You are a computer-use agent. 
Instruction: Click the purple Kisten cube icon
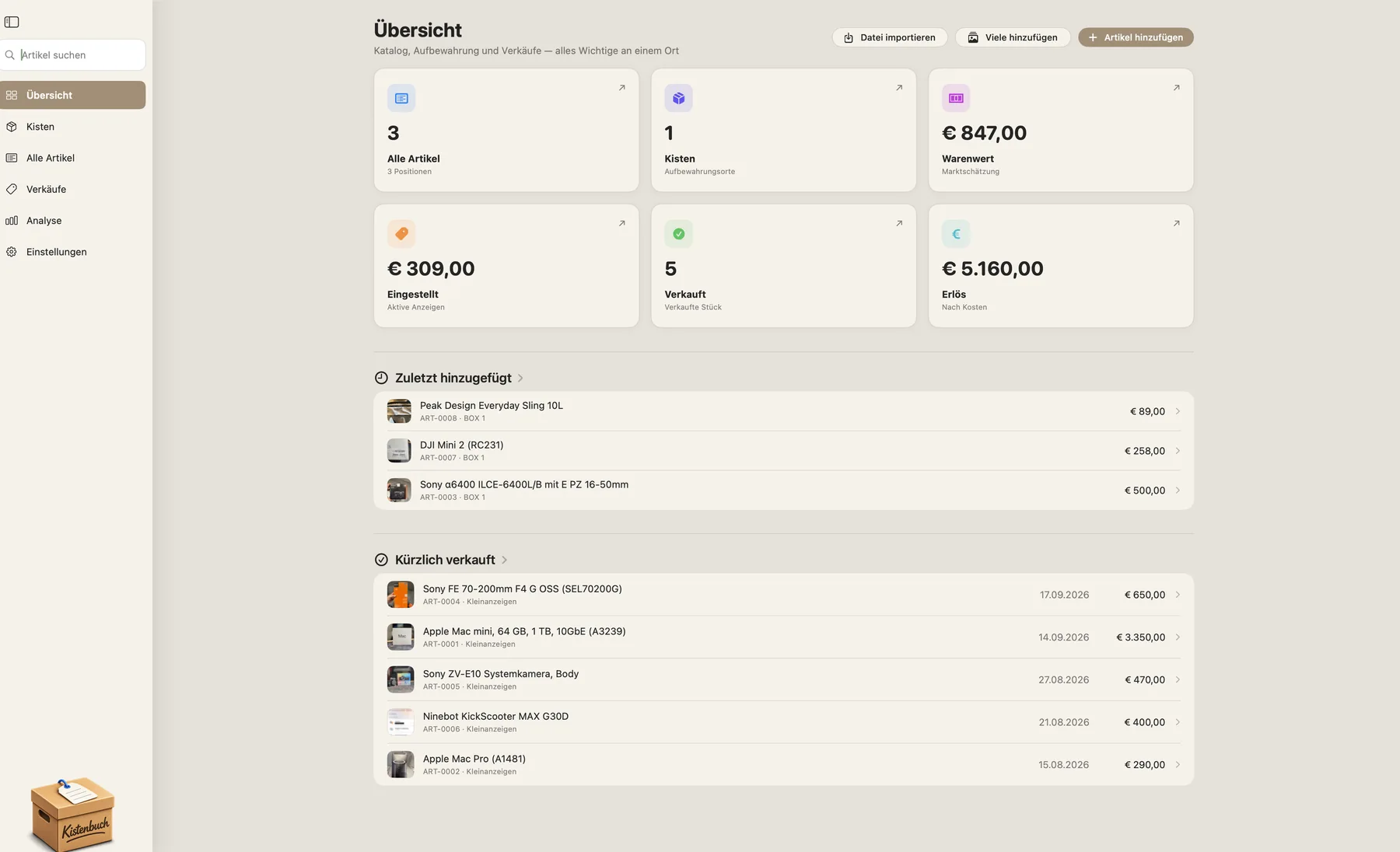pos(678,98)
